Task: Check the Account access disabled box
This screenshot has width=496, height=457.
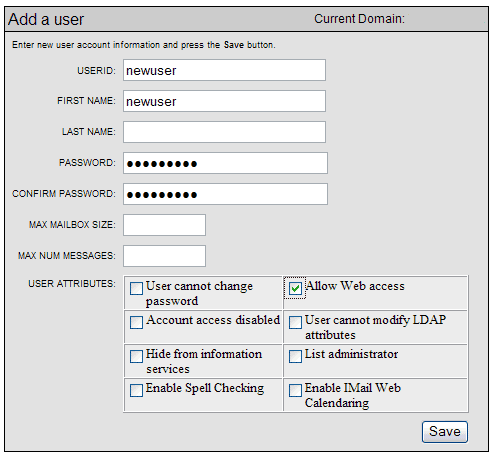Action: (x=136, y=322)
